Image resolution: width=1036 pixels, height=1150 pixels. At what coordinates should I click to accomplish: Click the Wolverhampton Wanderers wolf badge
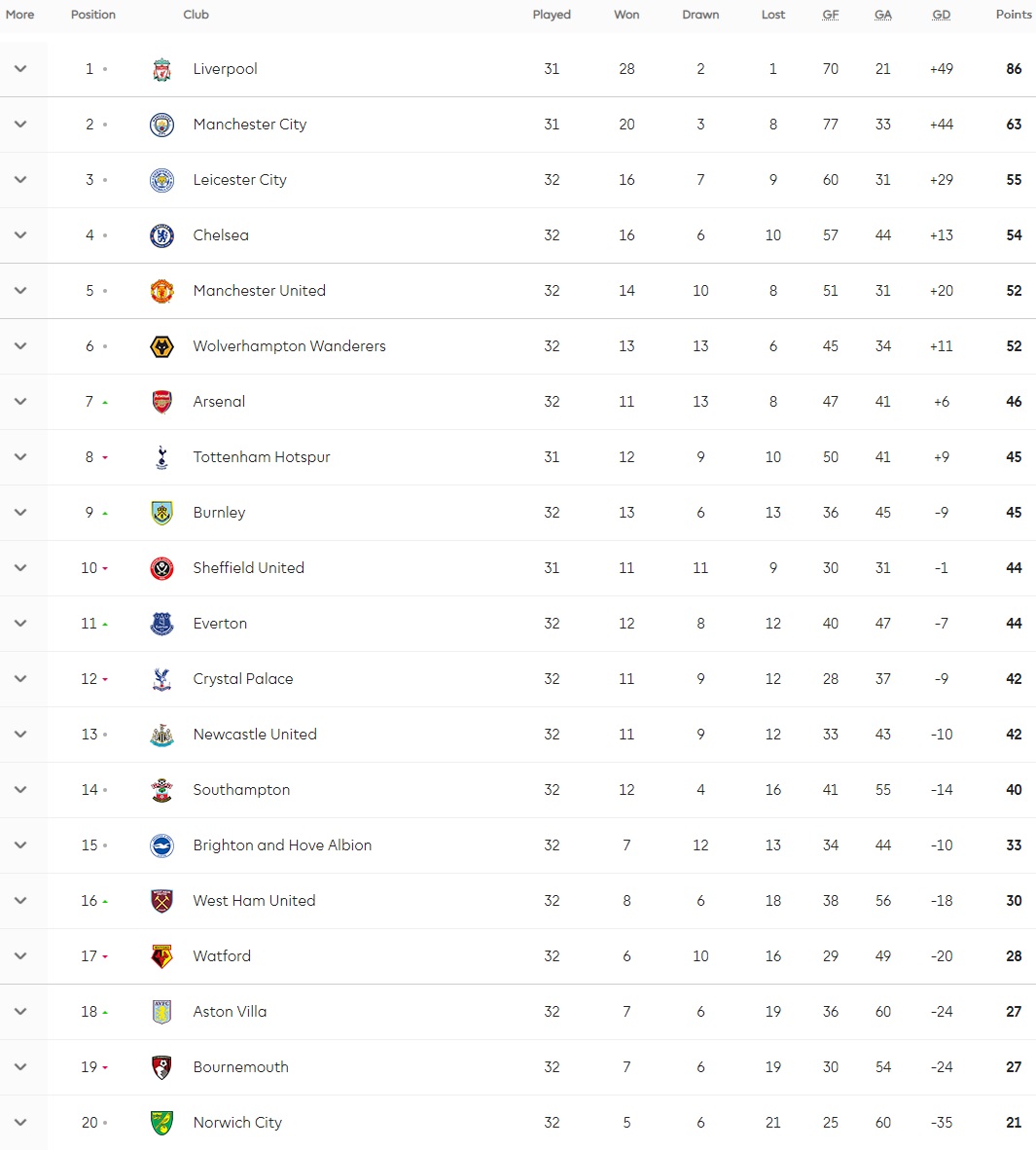(x=162, y=346)
